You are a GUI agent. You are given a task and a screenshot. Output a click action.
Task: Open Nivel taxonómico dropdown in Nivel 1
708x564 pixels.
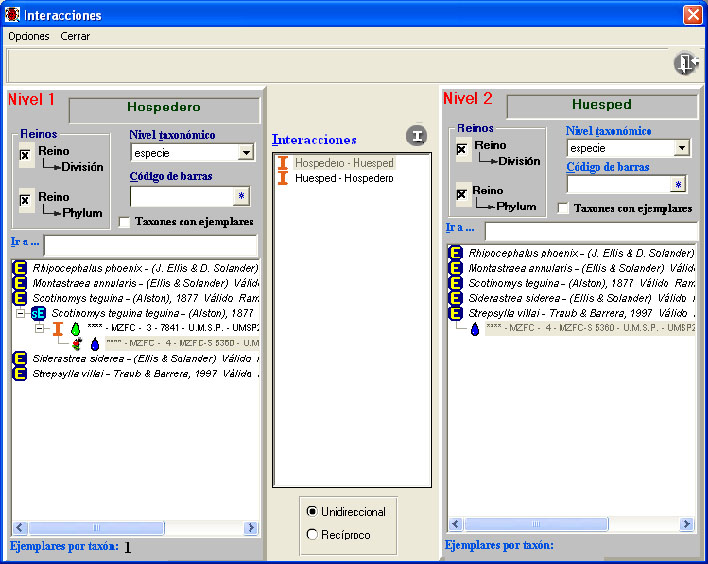(x=246, y=153)
